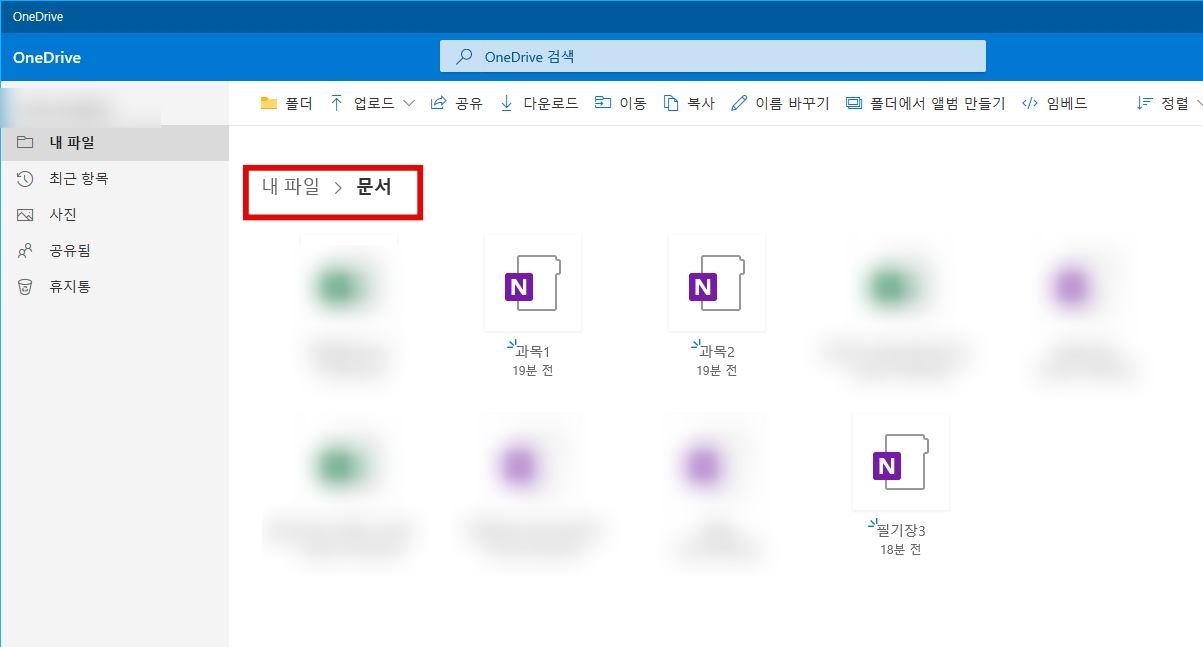Select 공유됨 in the sidebar
Viewport: 1203px width, 647px height.
pyautogui.click(x=114, y=251)
